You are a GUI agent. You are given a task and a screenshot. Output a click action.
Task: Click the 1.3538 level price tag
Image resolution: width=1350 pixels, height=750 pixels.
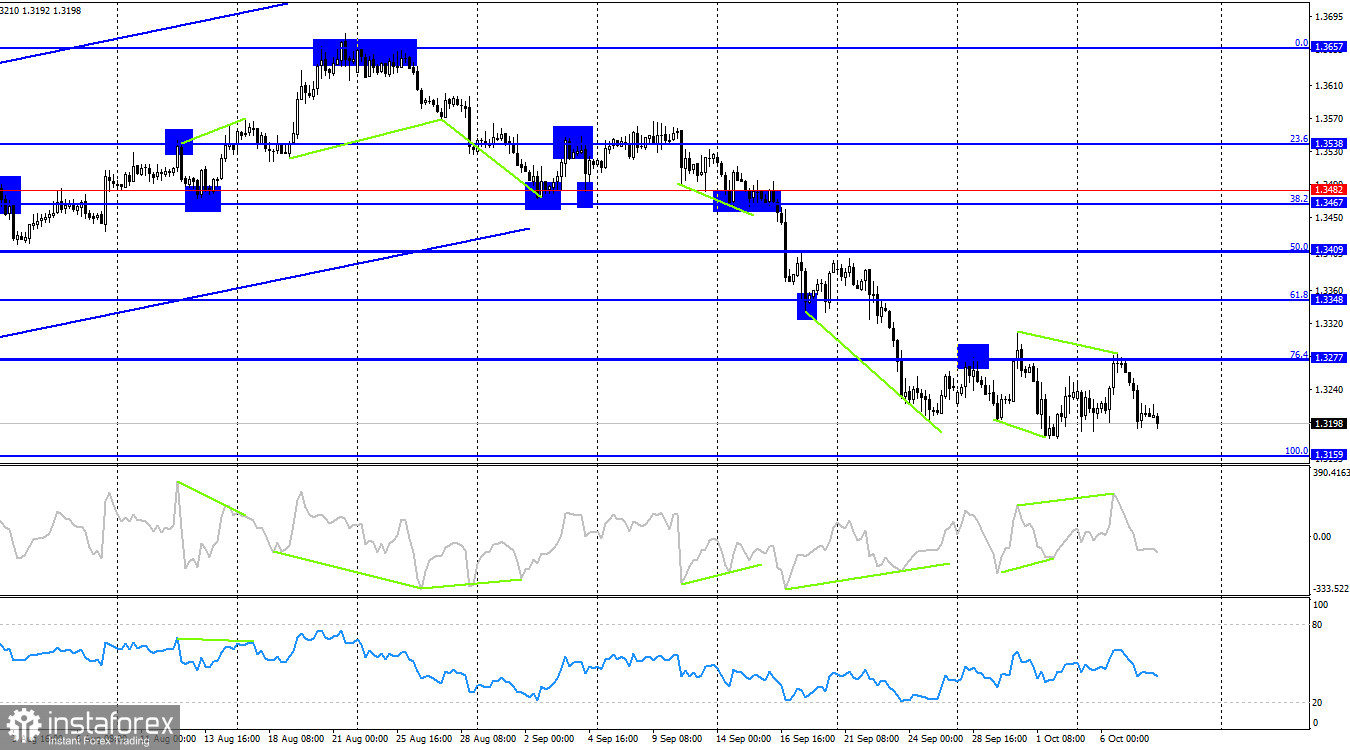[1329, 143]
